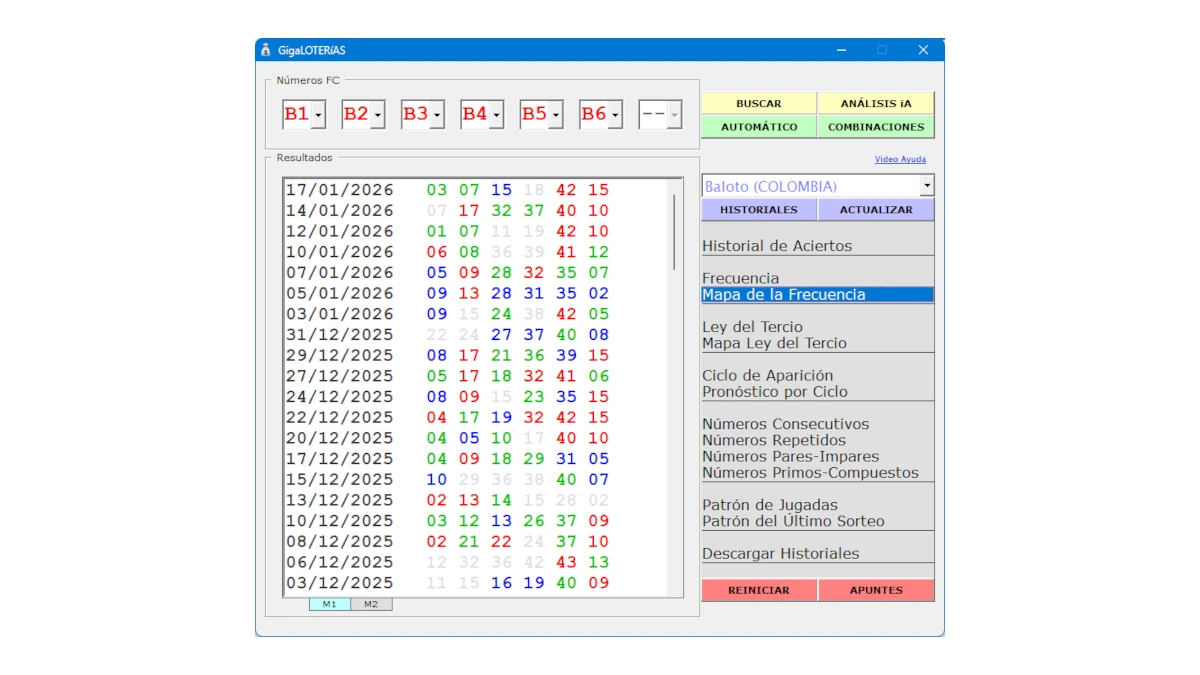Open the B1 number dropdown
This screenshot has height=675, width=1200.
coord(319,114)
